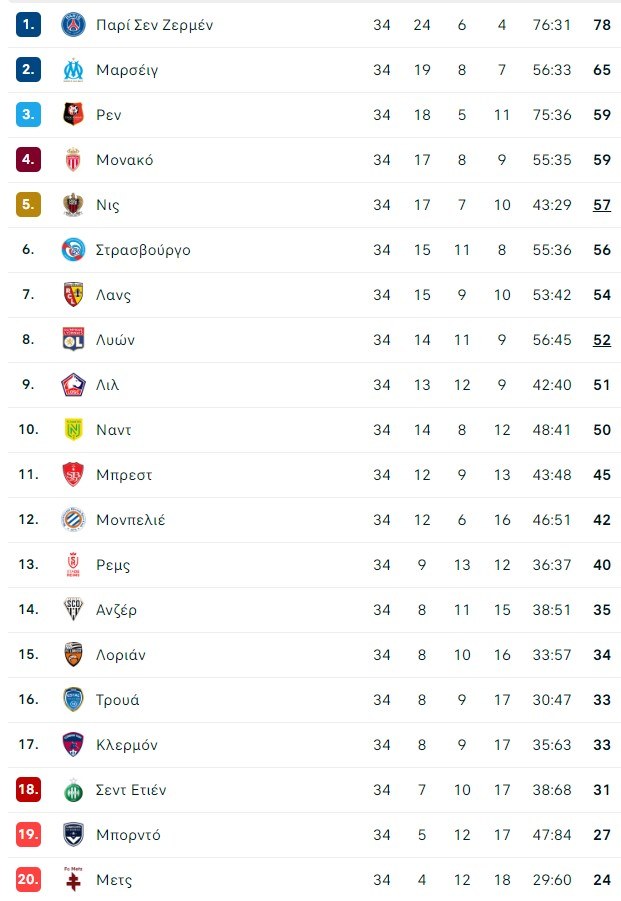
Task: Click the Monaco team badge
Action: (73, 160)
